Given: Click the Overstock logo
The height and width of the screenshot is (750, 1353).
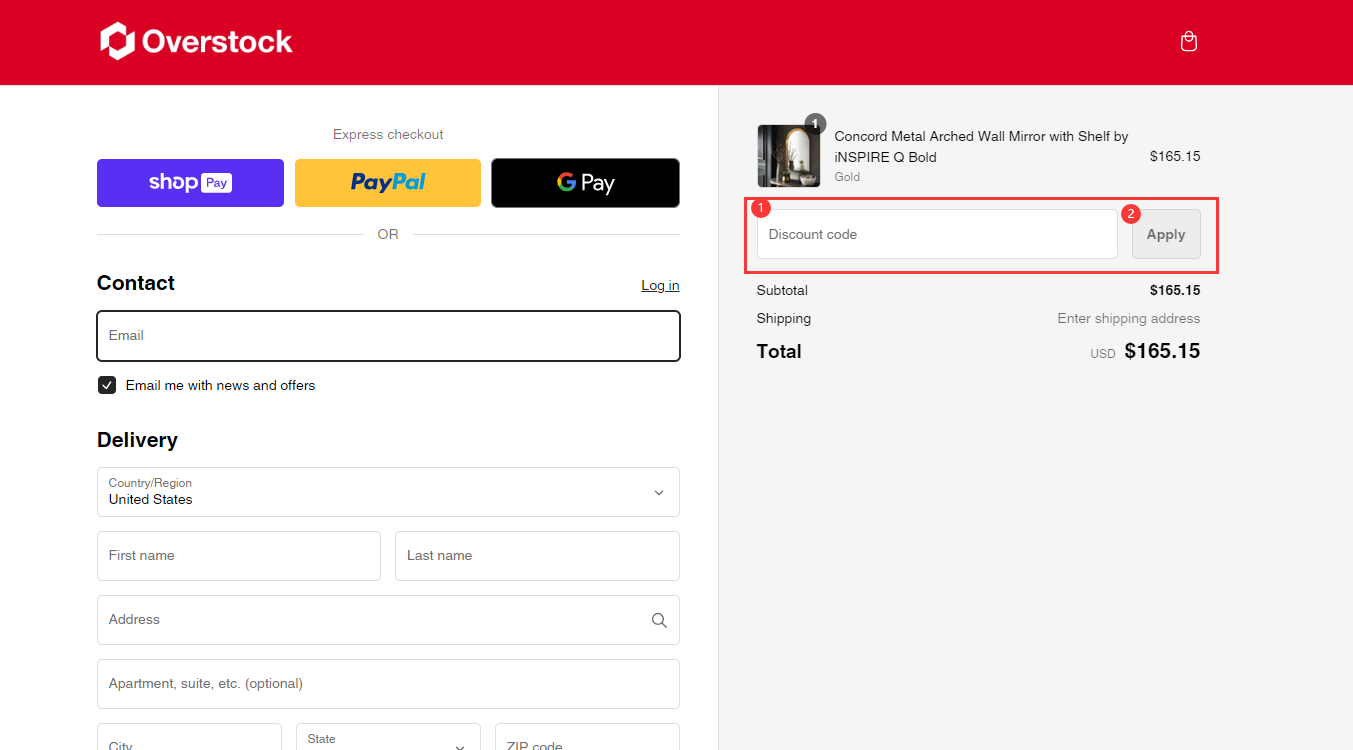Looking at the screenshot, I should coord(196,41).
